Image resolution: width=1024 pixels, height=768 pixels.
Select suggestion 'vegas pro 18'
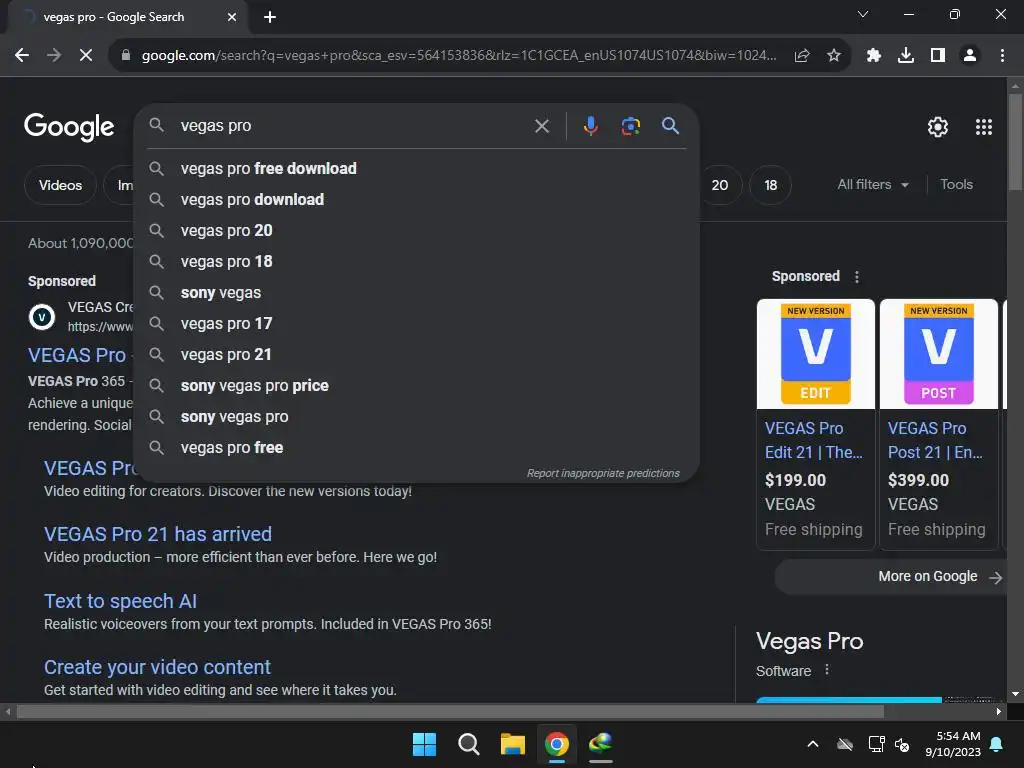416,262
